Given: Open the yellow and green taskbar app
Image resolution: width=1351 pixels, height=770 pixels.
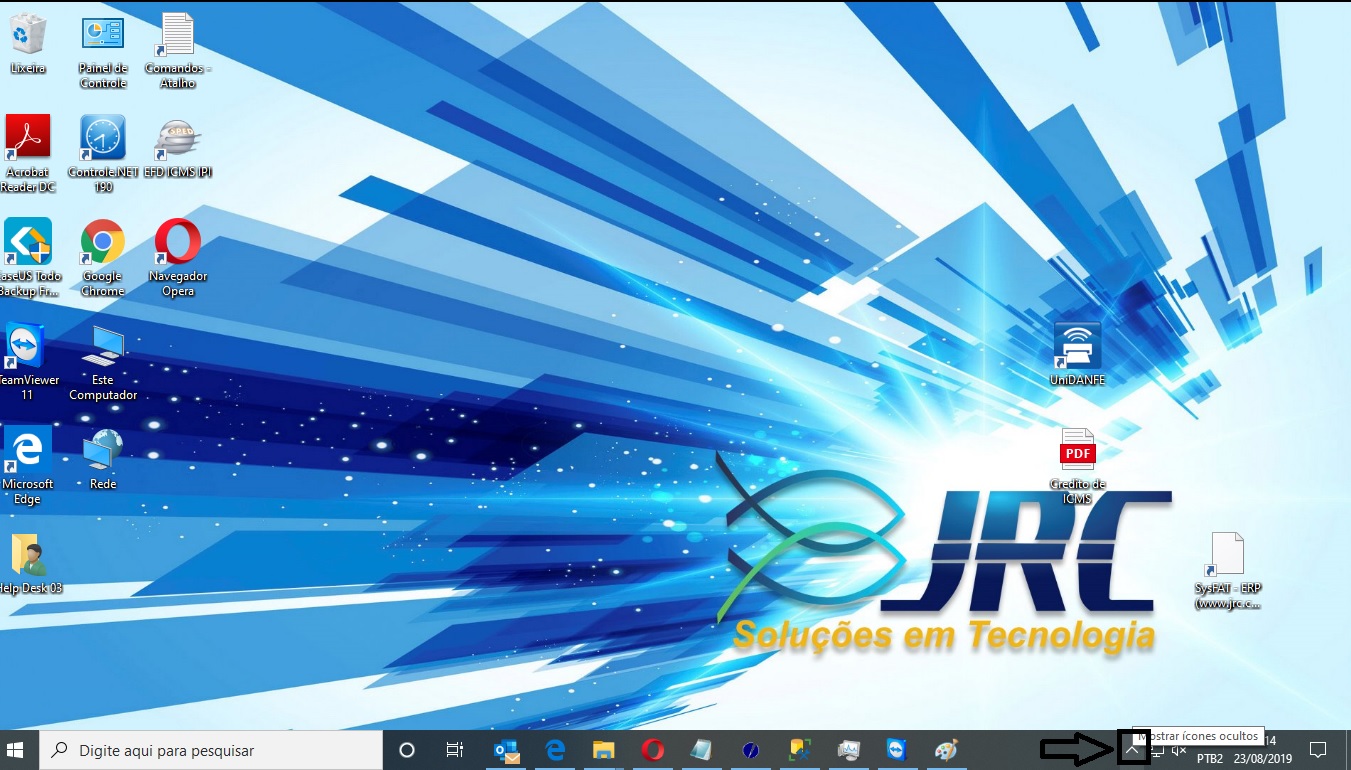Looking at the screenshot, I should (x=799, y=750).
